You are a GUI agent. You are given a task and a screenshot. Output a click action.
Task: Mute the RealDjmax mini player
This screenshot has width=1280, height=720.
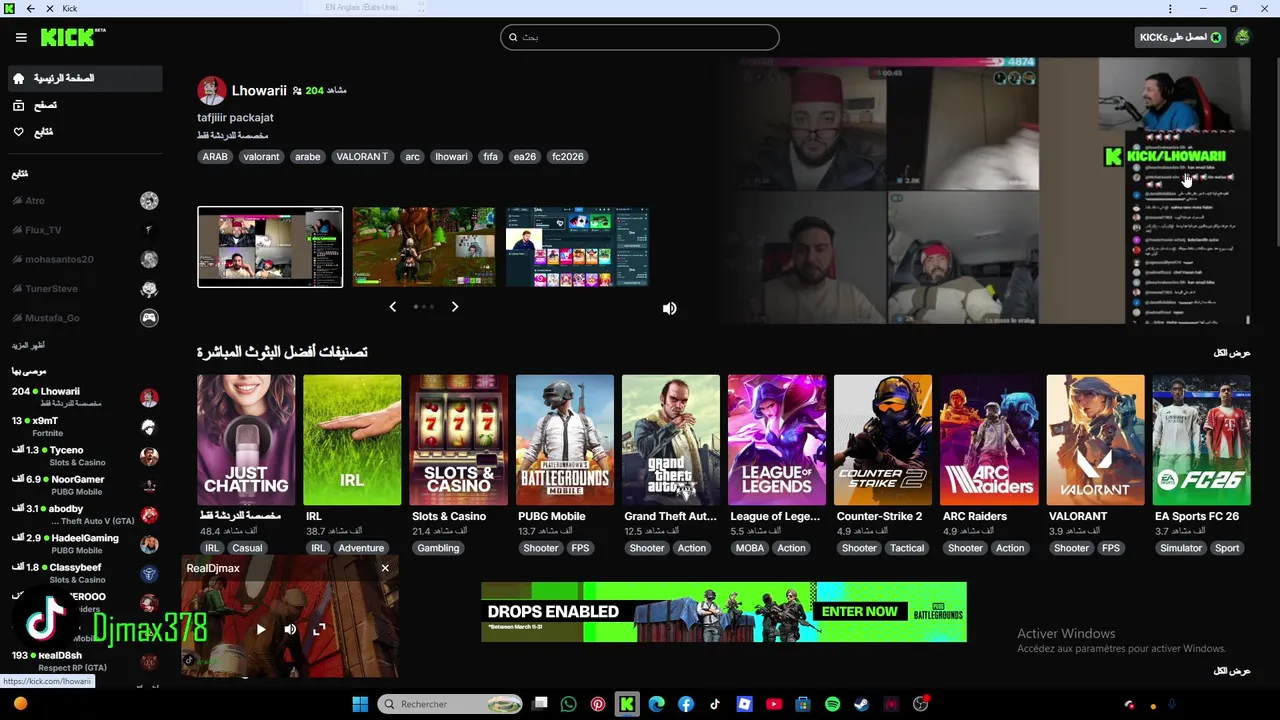(x=290, y=629)
